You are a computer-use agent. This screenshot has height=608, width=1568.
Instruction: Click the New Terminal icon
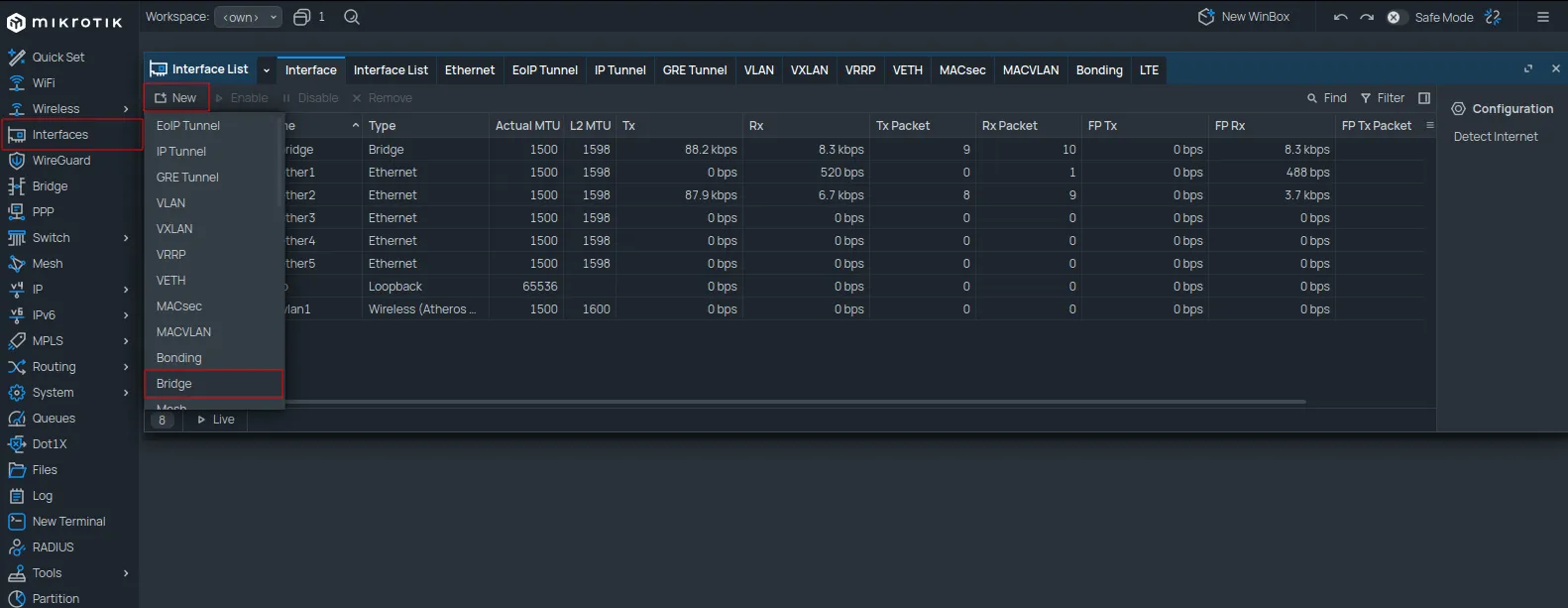[17, 522]
